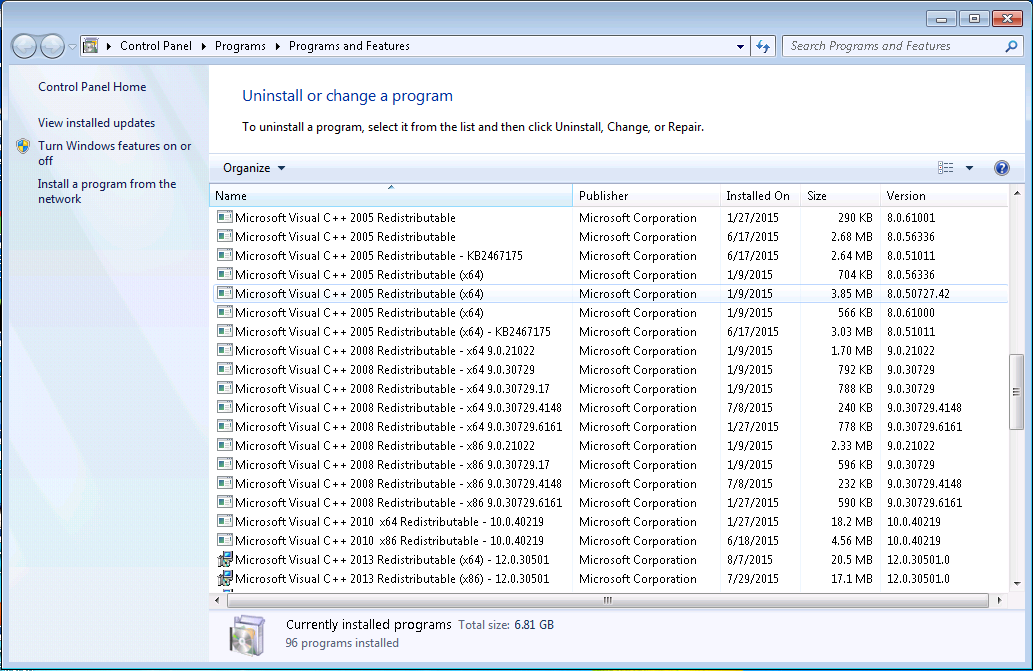Open Control Panel Home
This screenshot has width=1033, height=671.
coord(92,87)
